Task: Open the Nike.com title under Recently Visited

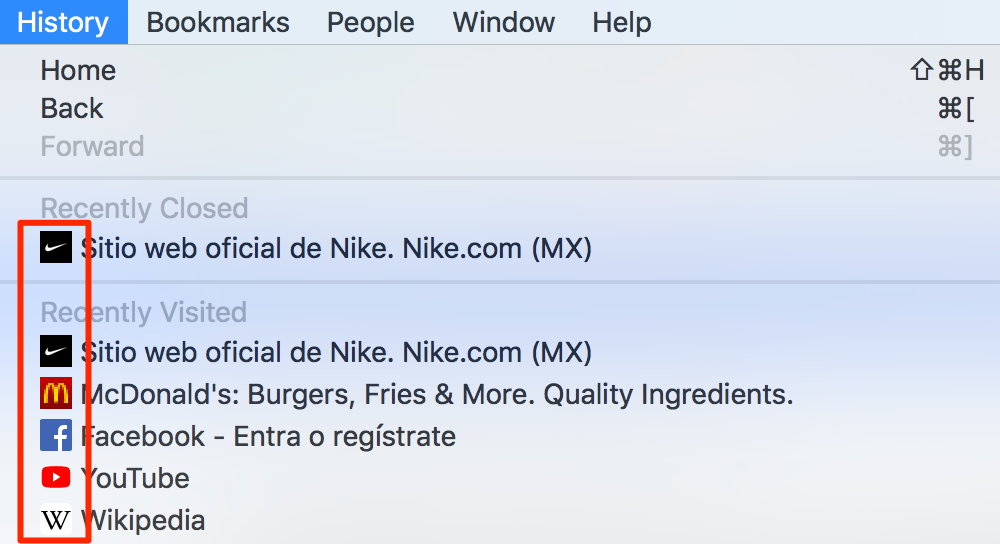Action: 336,352
